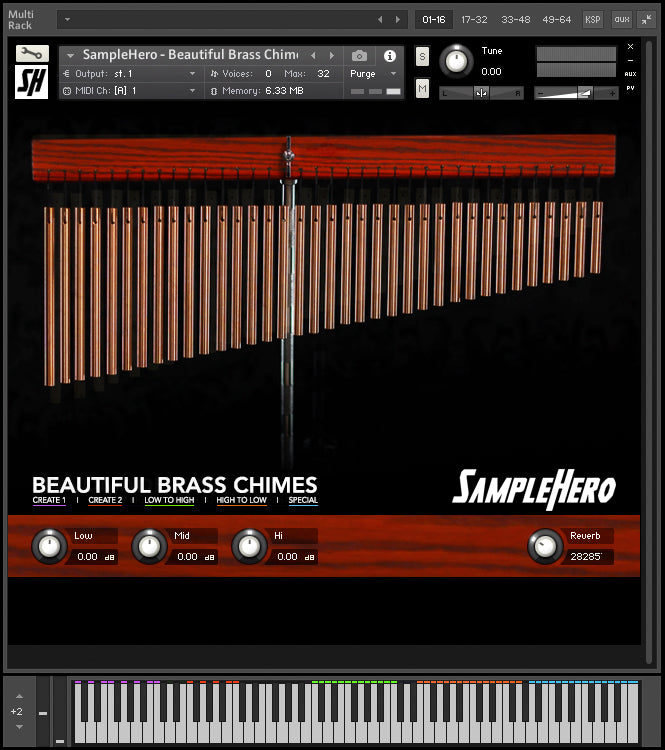Click the Low 0.00 dB value field
The height and width of the screenshot is (750, 665).
[94, 557]
